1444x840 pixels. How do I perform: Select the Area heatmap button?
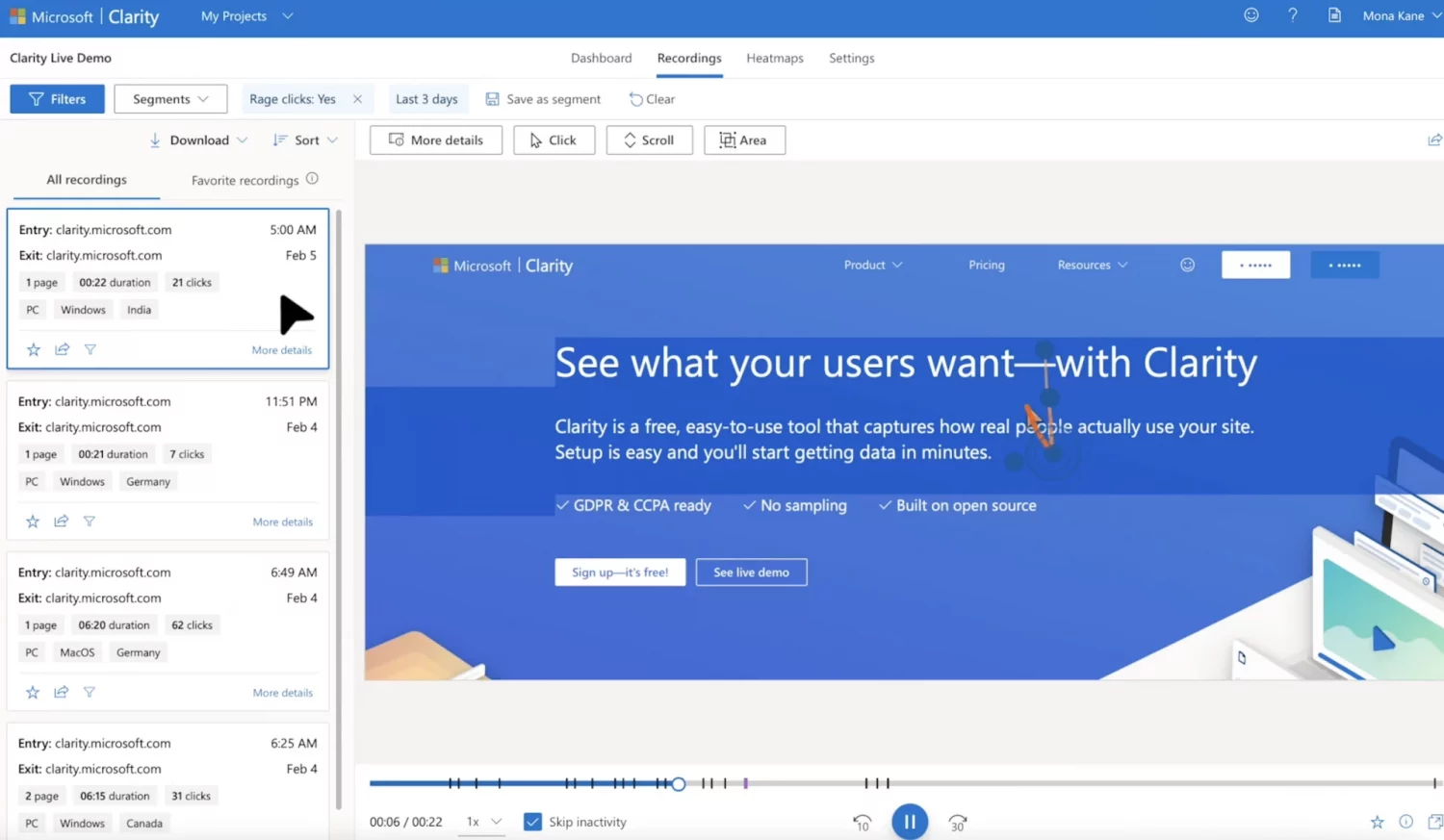[x=744, y=140]
